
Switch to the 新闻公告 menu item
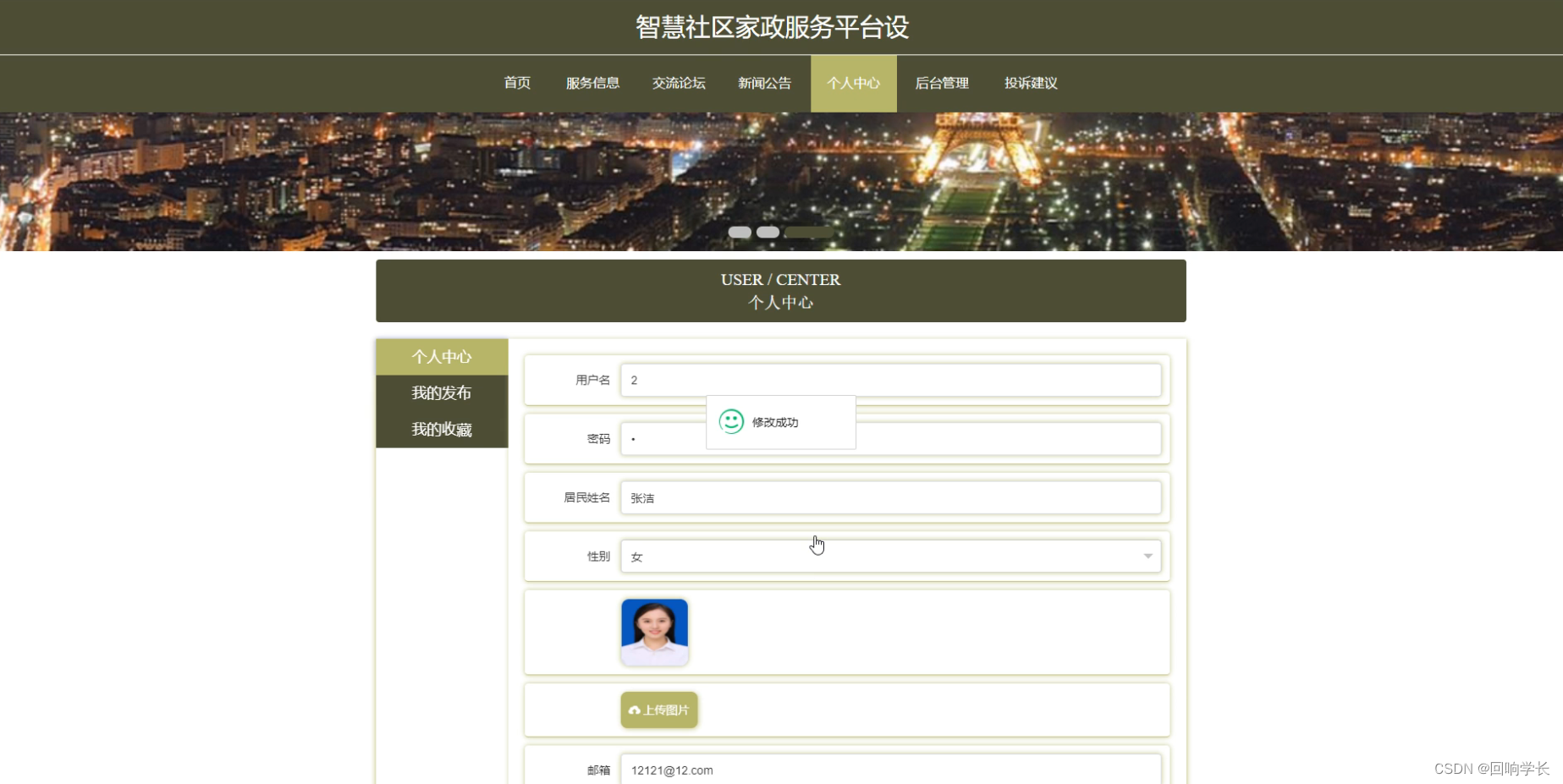[x=764, y=83]
